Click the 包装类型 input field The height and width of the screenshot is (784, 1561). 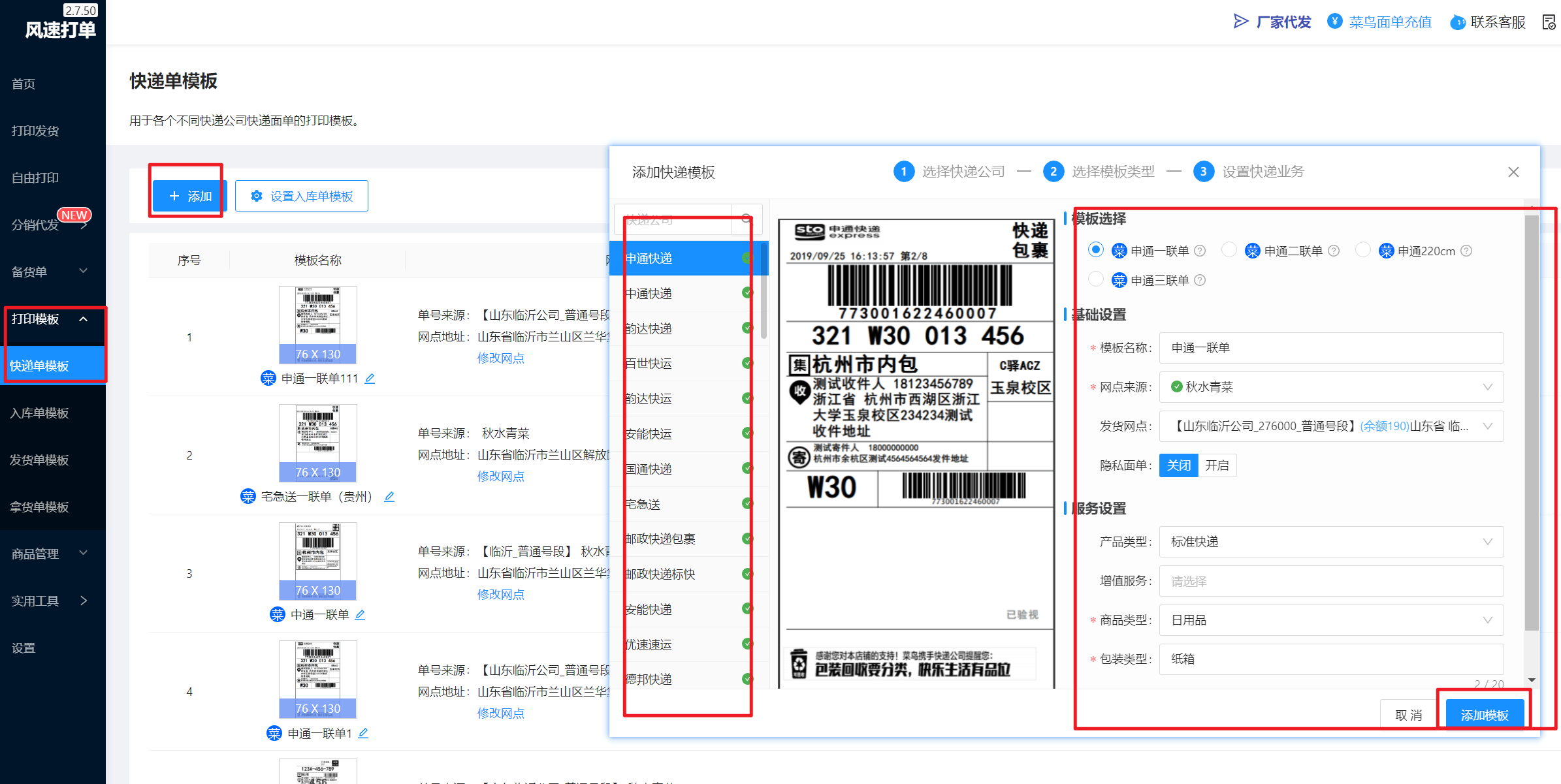(x=1331, y=659)
